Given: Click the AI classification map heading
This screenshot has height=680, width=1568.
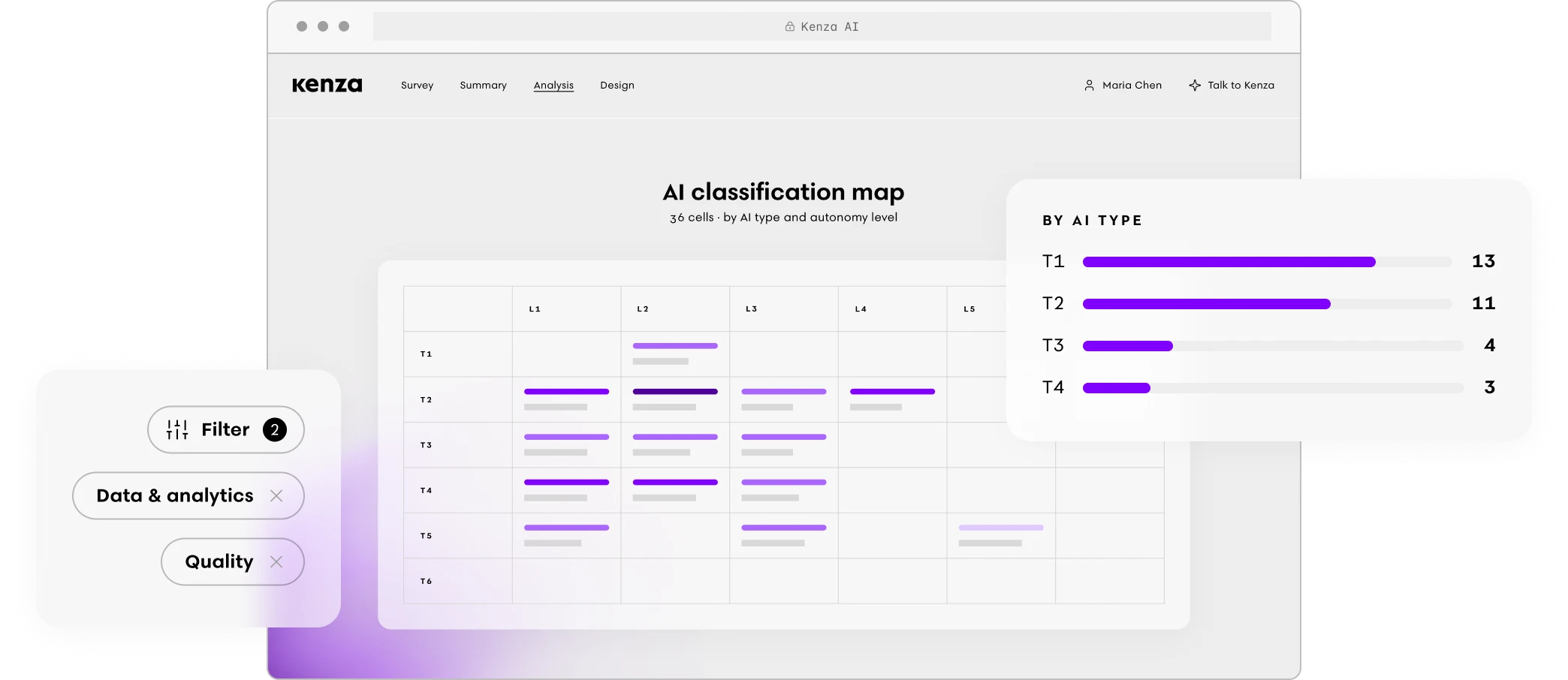Looking at the screenshot, I should tap(783, 193).
